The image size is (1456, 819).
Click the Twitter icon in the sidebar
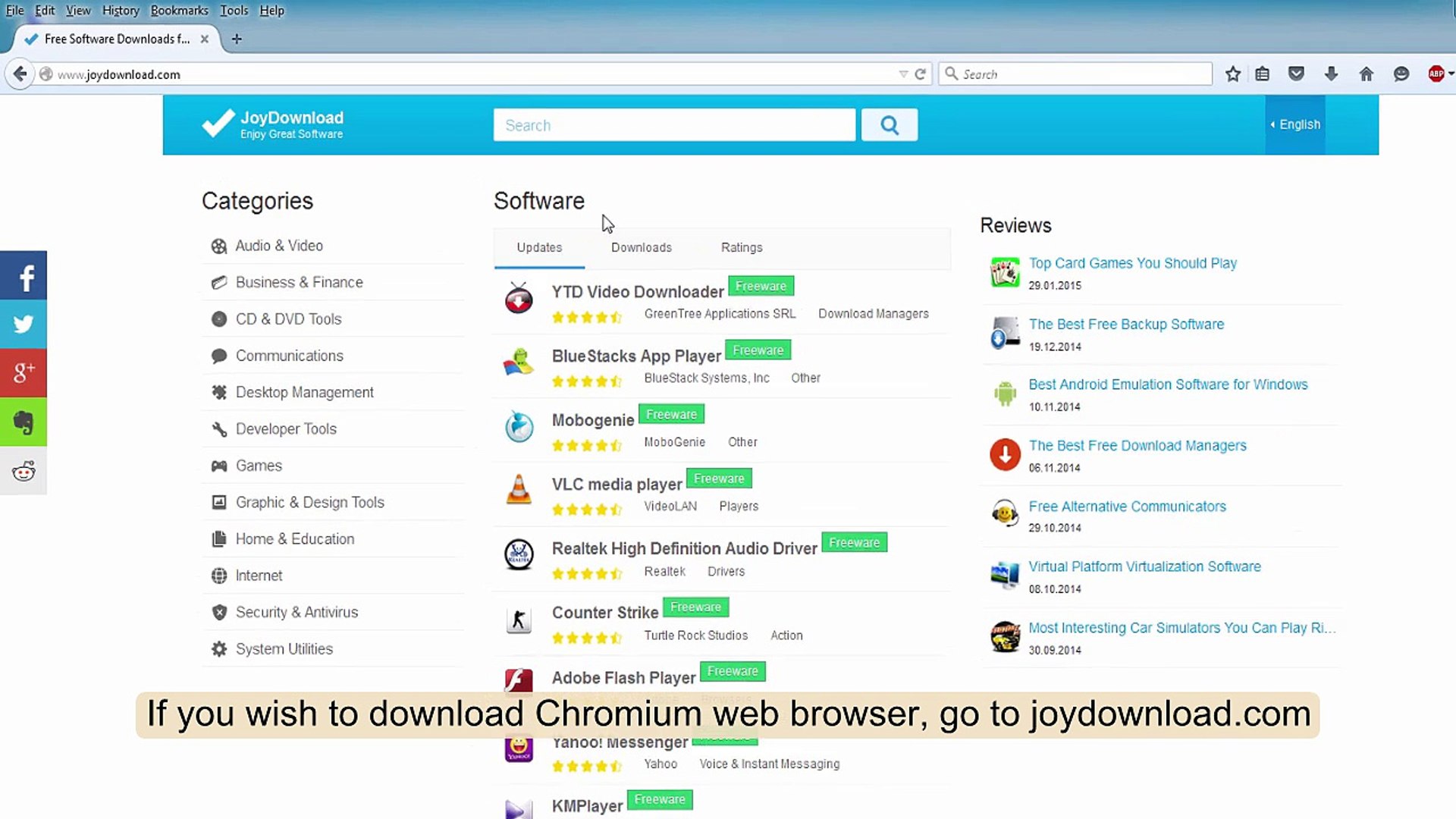coord(24,325)
